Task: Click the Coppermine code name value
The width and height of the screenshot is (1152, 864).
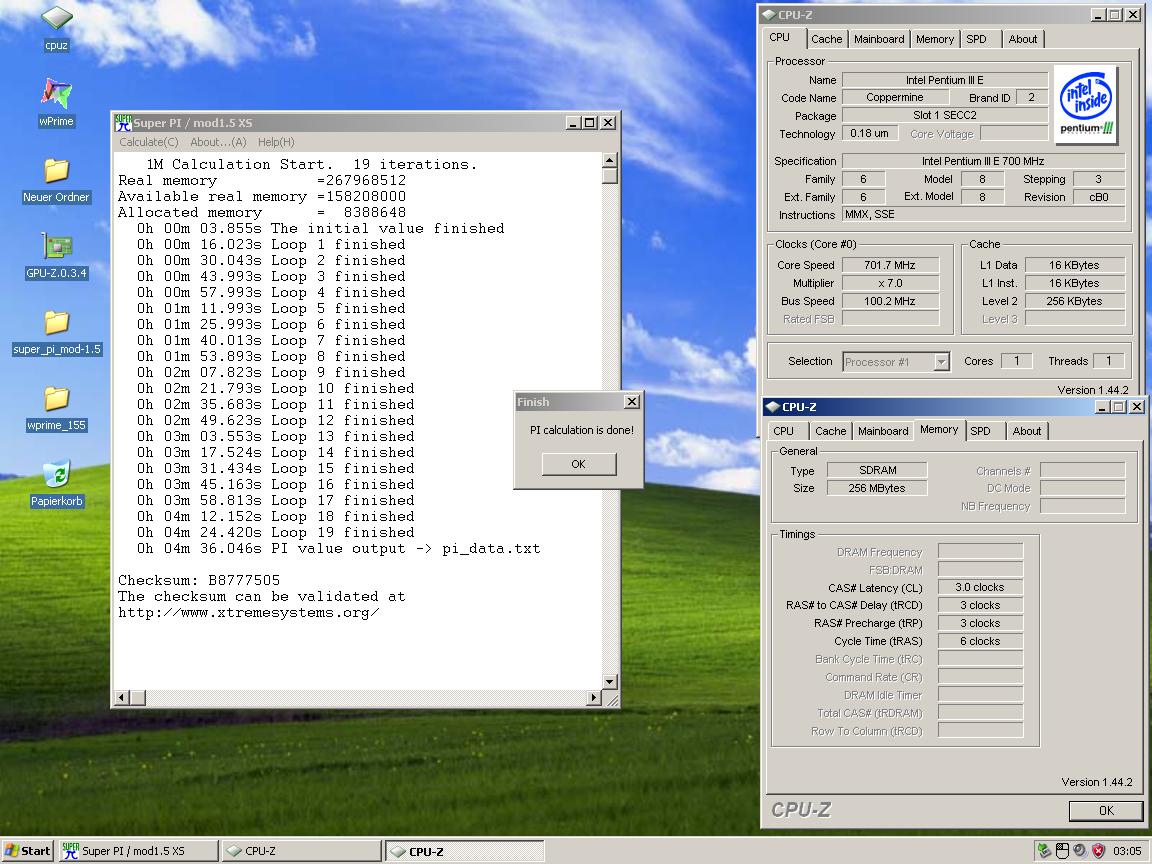Action: (894, 97)
